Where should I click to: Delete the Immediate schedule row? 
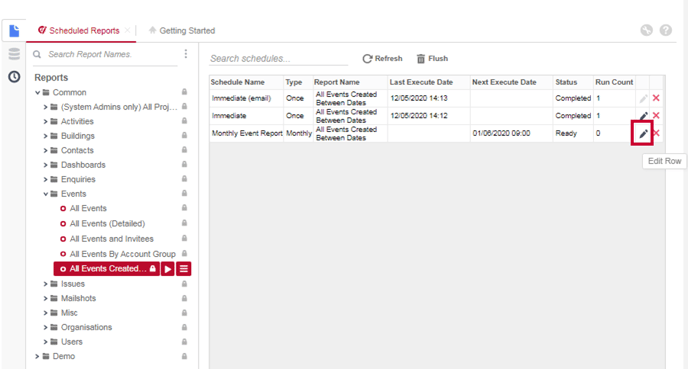pyautogui.click(x=656, y=116)
